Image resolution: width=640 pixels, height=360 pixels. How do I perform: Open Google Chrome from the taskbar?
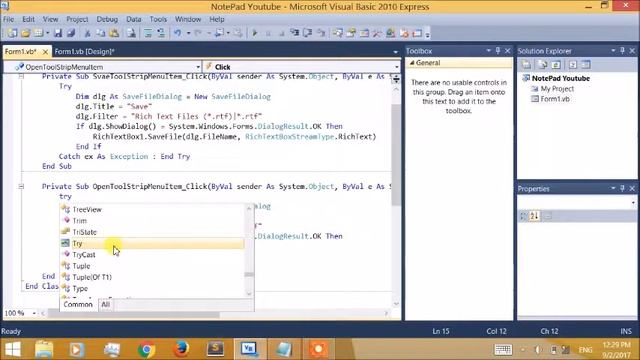147,349
